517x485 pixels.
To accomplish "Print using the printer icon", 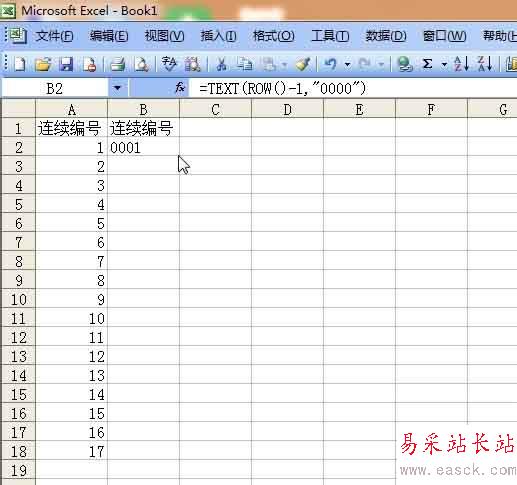I will [117, 64].
